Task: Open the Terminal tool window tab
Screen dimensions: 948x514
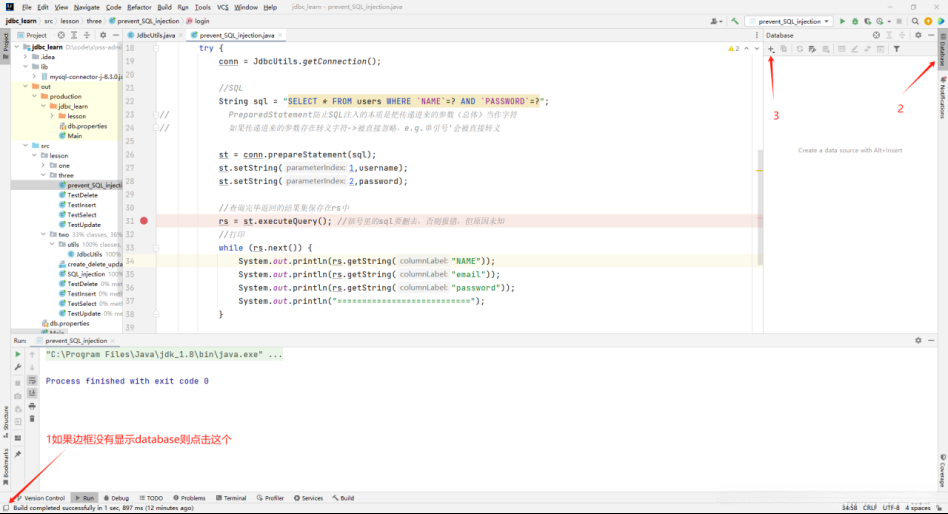Action: click(231, 498)
